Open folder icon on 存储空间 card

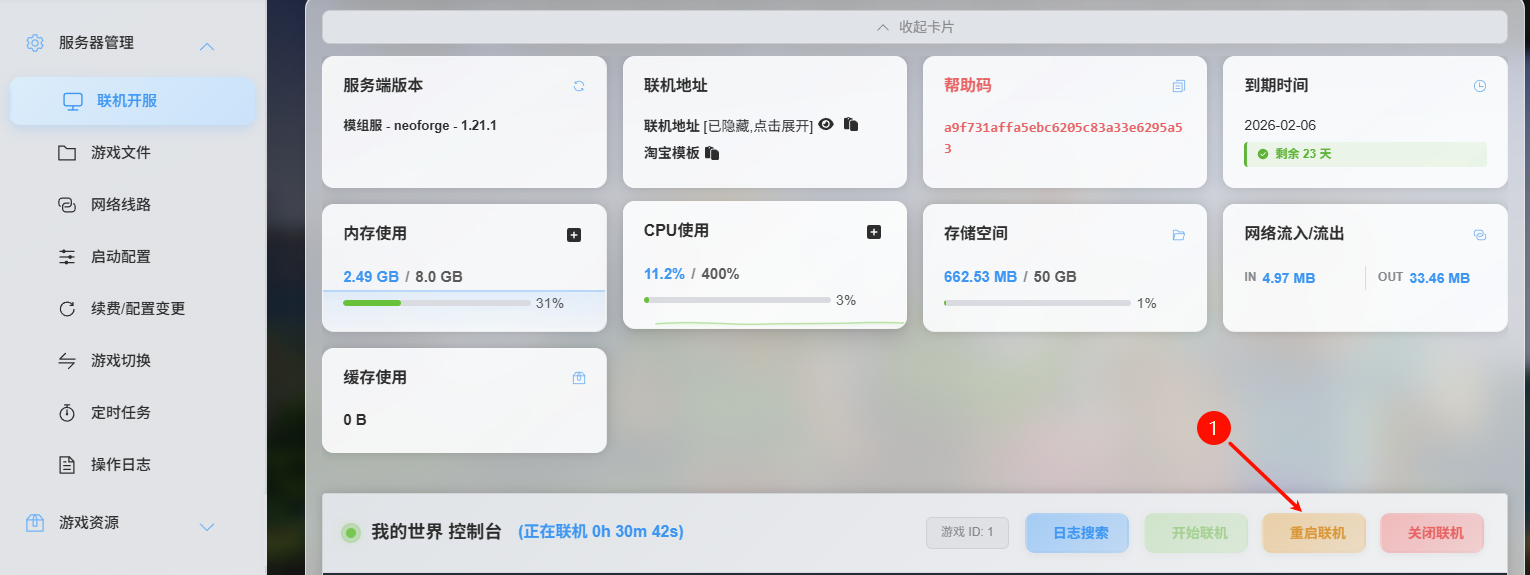[x=1179, y=235]
